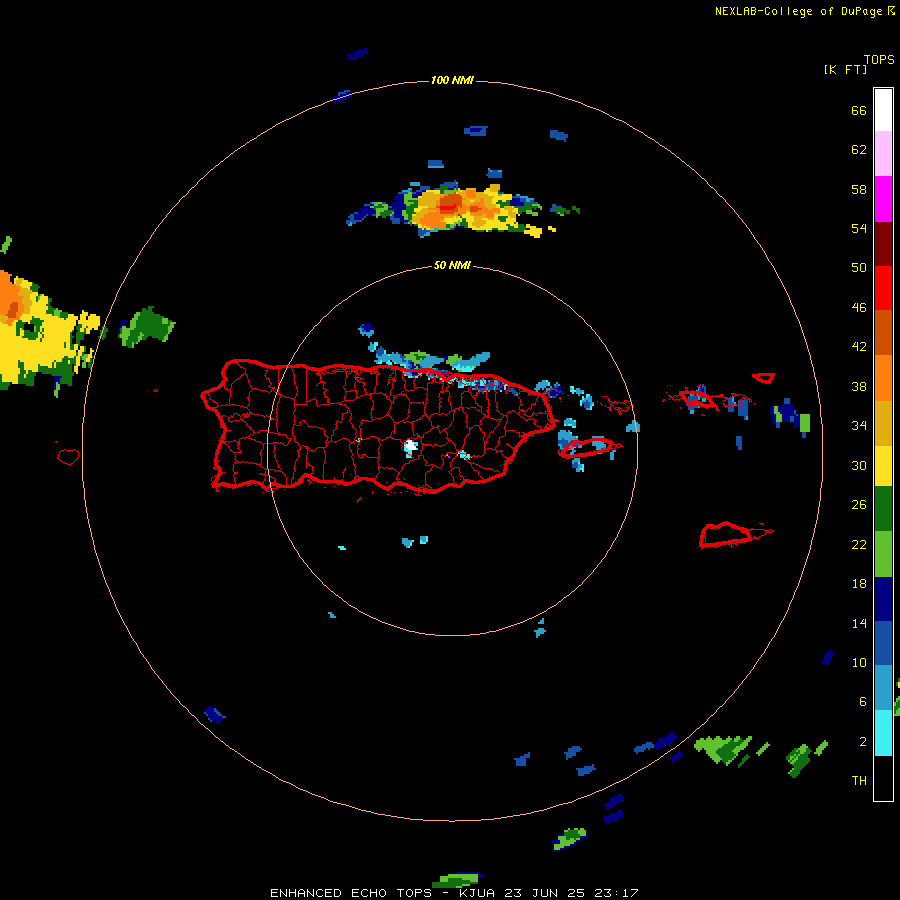Click the 54 value on the legend
Viewport: 900px width, 900px height.
click(859, 228)
